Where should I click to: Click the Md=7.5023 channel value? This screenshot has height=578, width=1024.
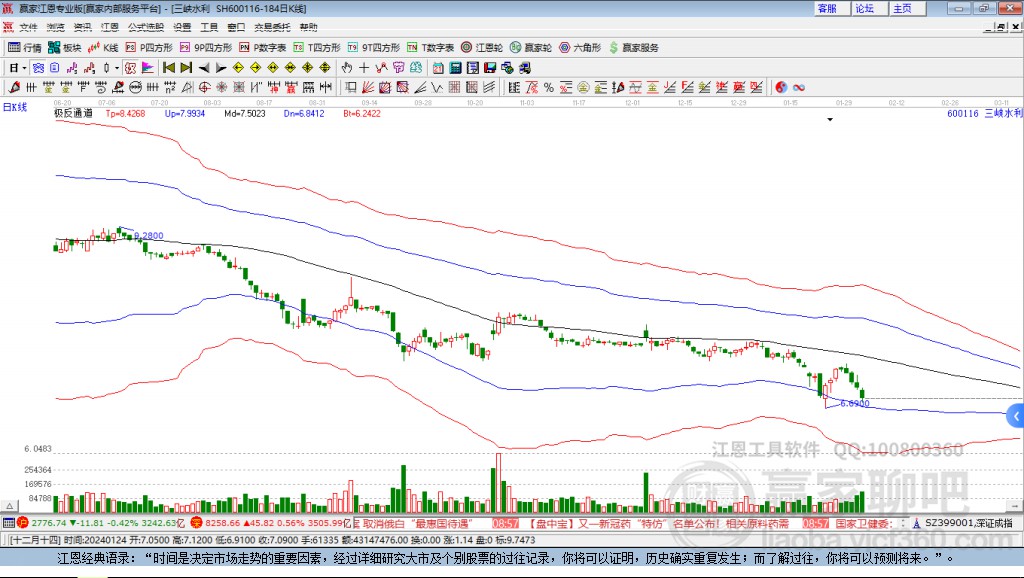[245, 114]
